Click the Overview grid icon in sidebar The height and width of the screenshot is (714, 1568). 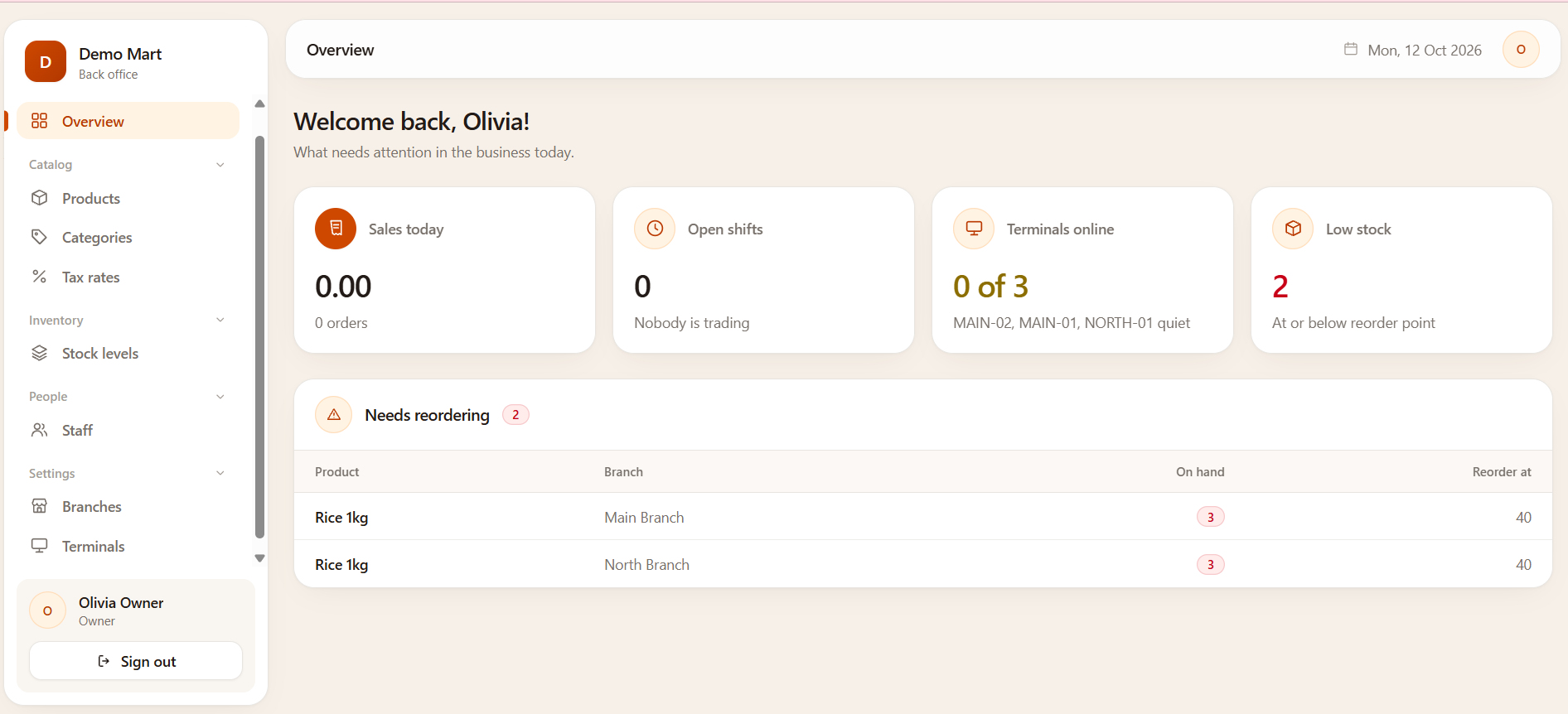point(39,121)
